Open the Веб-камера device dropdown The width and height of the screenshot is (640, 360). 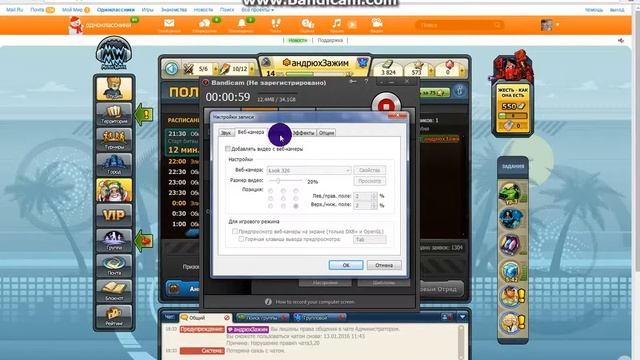tap(309, 170)
